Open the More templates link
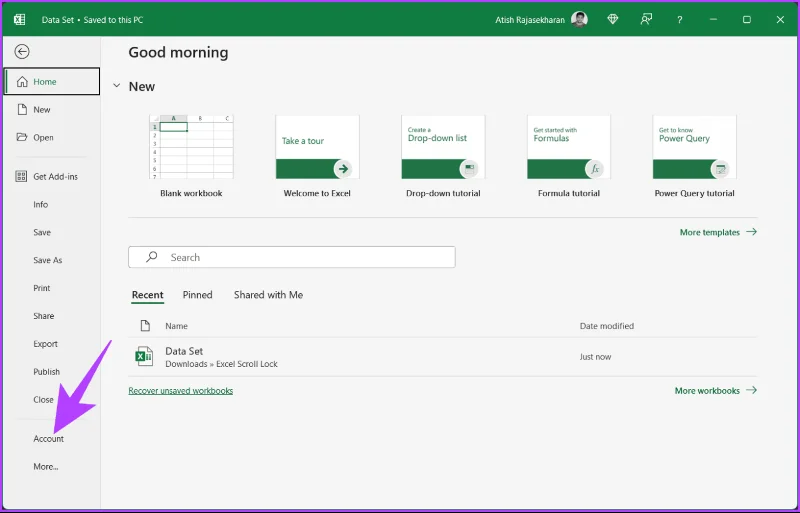The height and width of the screenshot is (513, 800). [x=718, y=232]
